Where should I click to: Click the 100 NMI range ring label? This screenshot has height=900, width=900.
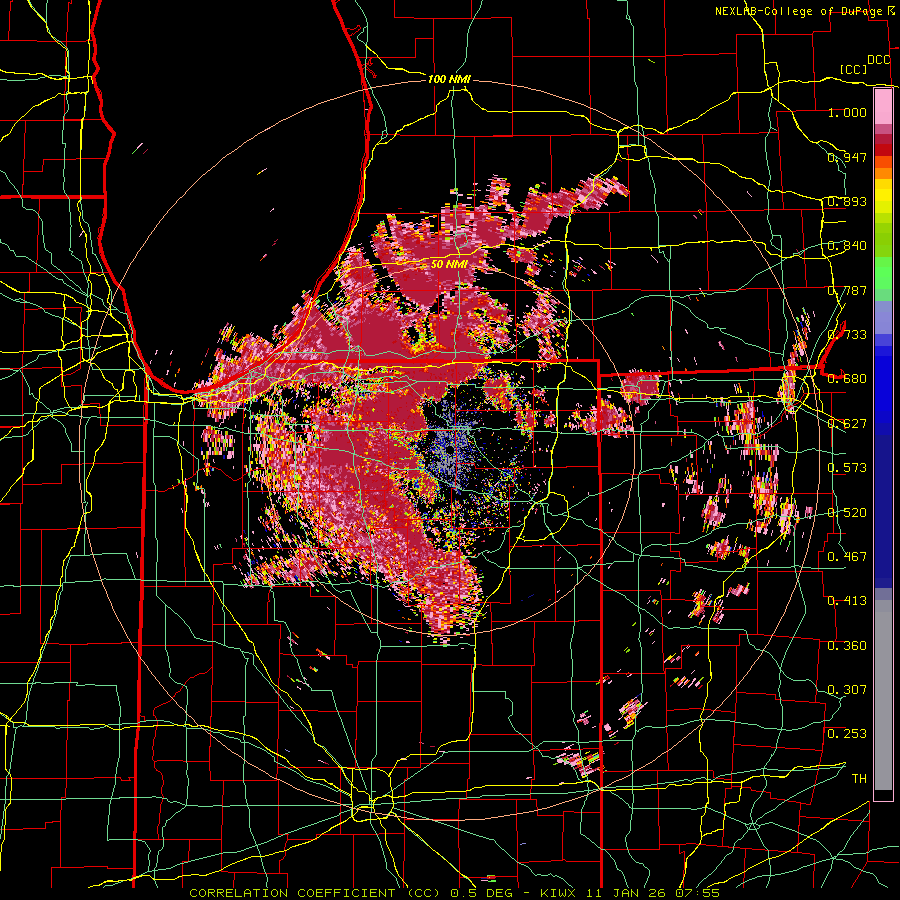tap(449, 79)
